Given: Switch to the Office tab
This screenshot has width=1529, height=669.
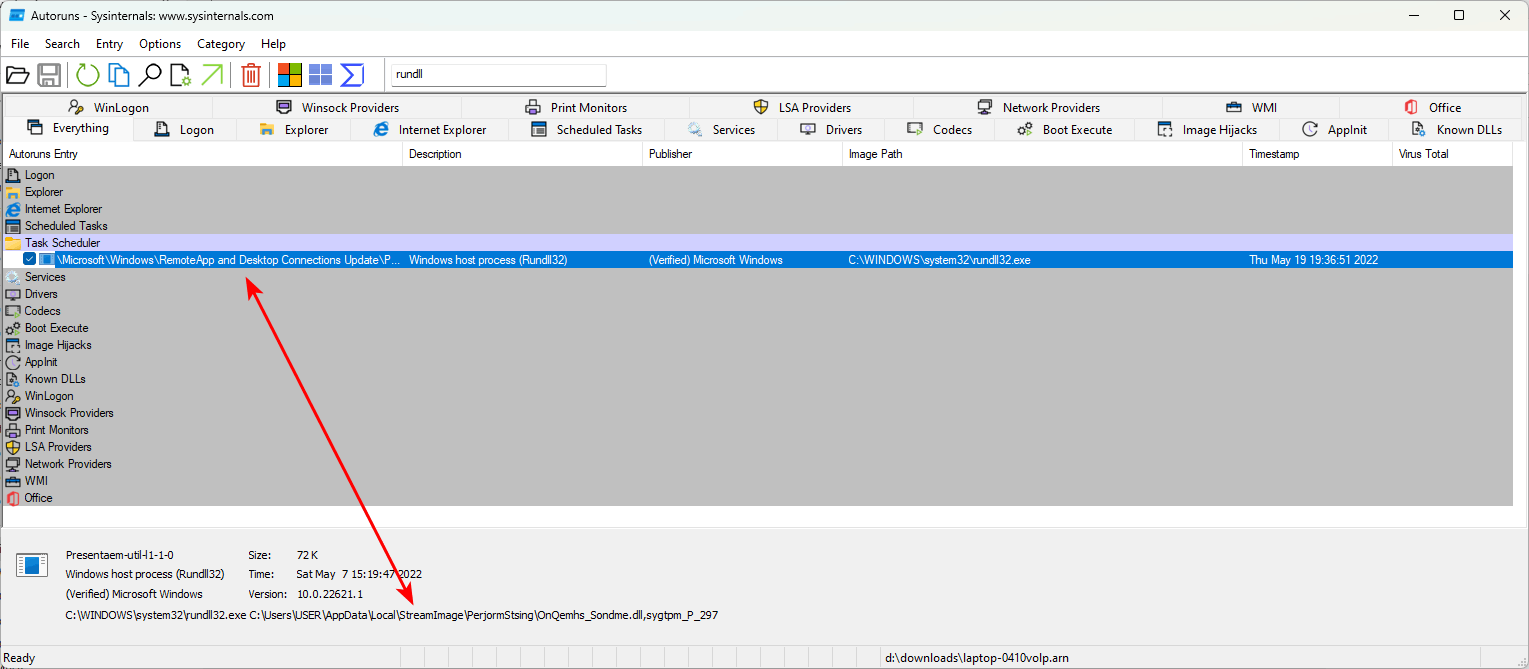Looking at the screenshot, I should click(1432, 107).
